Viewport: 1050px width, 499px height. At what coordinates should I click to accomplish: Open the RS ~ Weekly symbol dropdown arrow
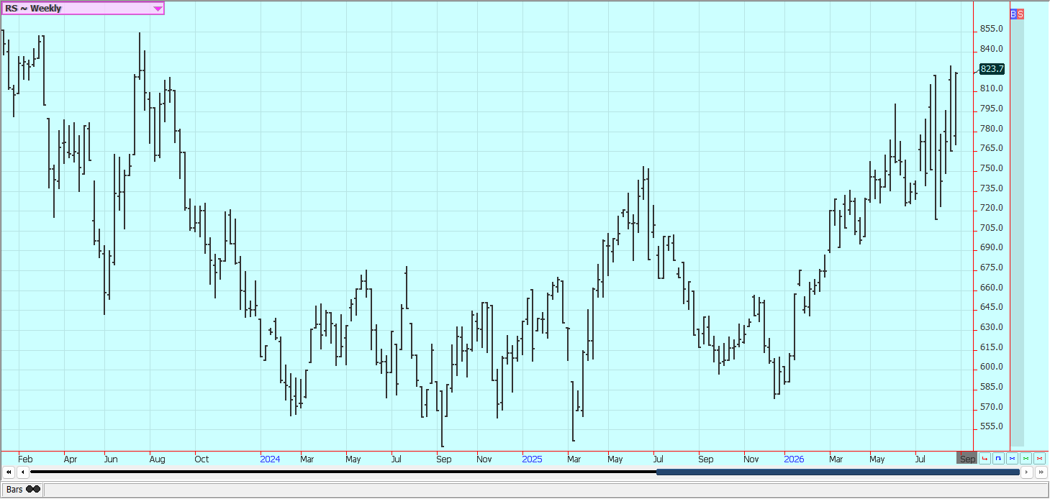point(157,9)
